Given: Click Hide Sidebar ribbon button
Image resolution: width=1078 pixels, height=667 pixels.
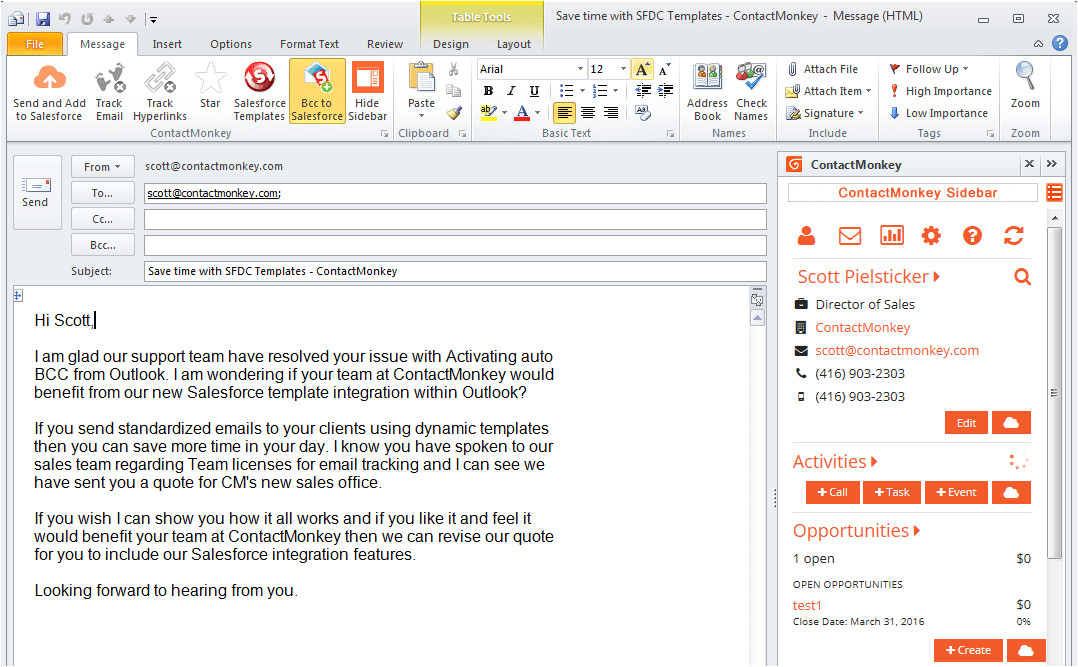Looking at the screenshot, I should click(x=368, y=91).
